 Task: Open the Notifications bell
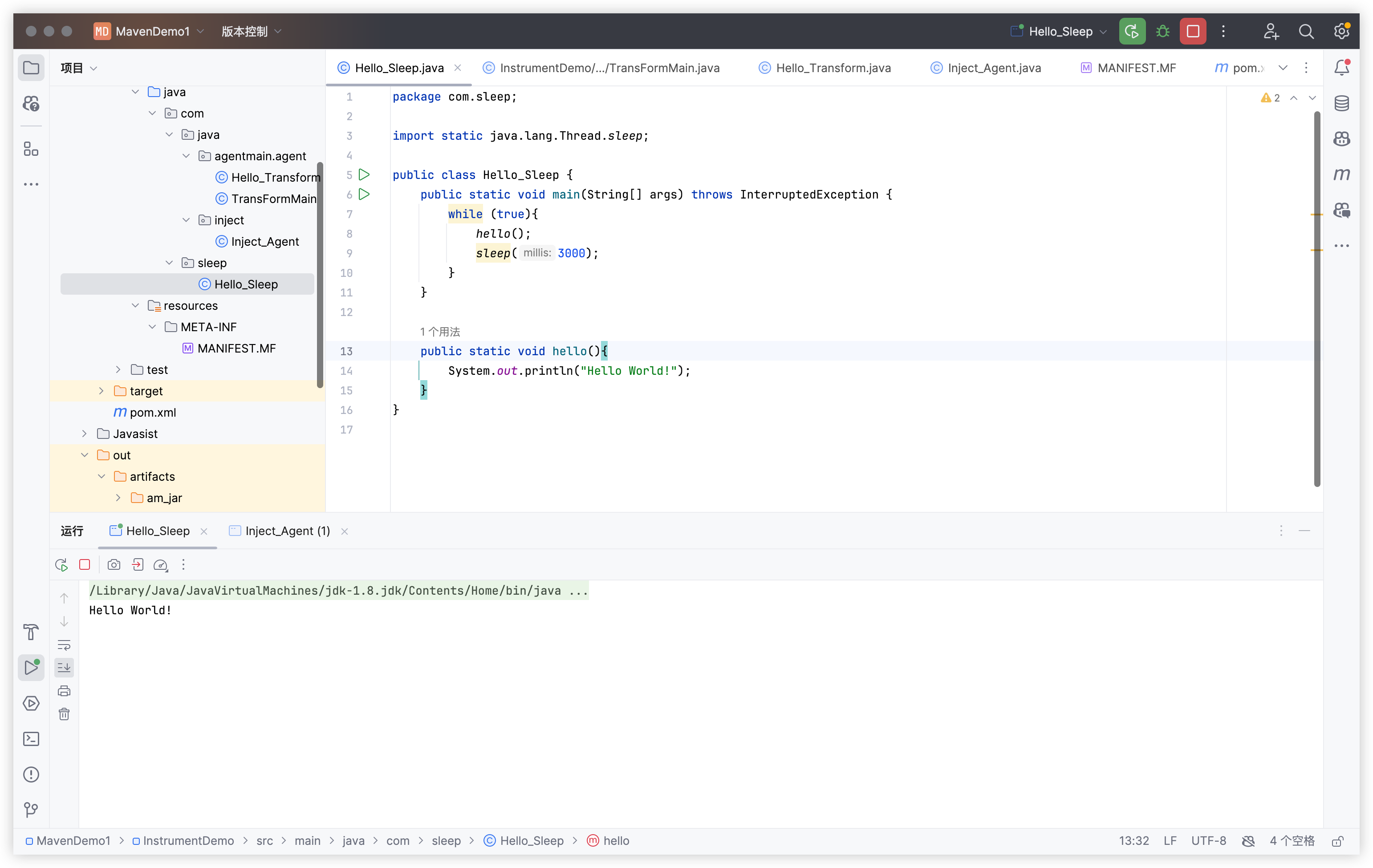1342,68
